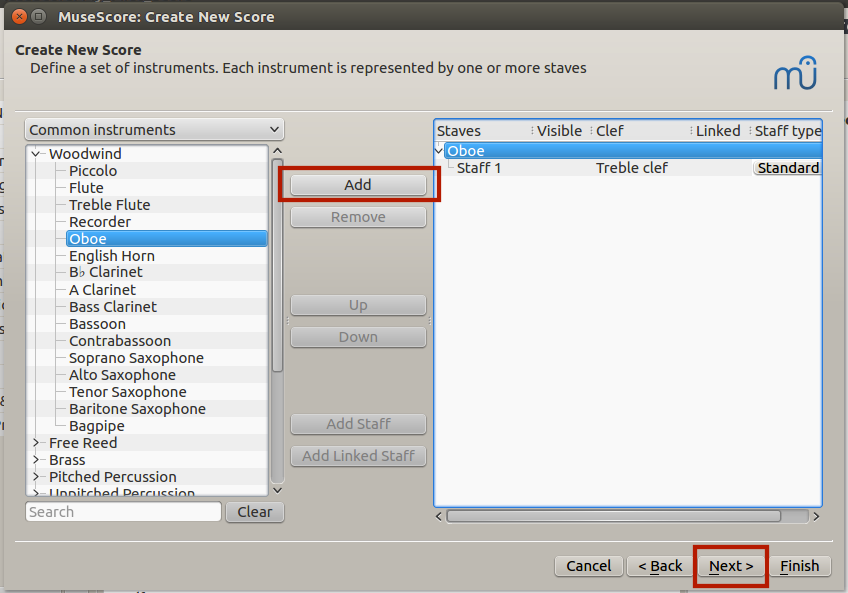Click staves panel scroll left arrow
The image size is (848, 593).
(439, 517)
